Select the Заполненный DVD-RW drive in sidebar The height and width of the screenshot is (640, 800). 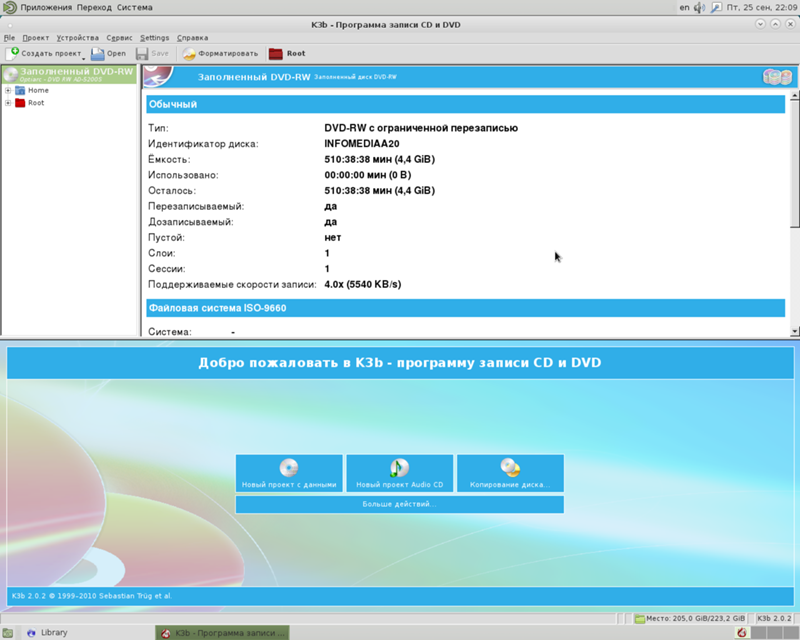click(x=68, y=75)
